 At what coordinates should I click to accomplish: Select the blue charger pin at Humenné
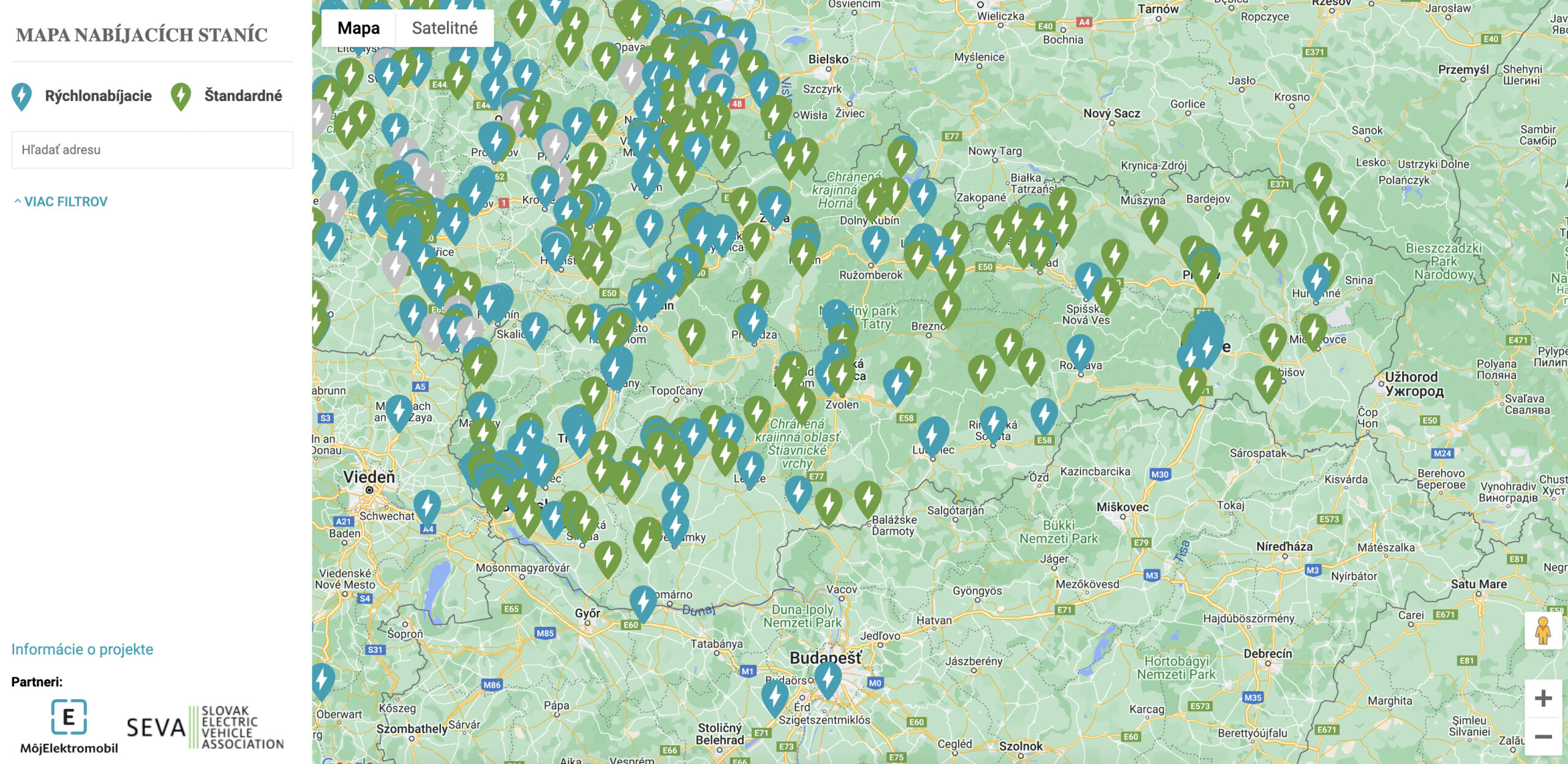pos(1316,280)
